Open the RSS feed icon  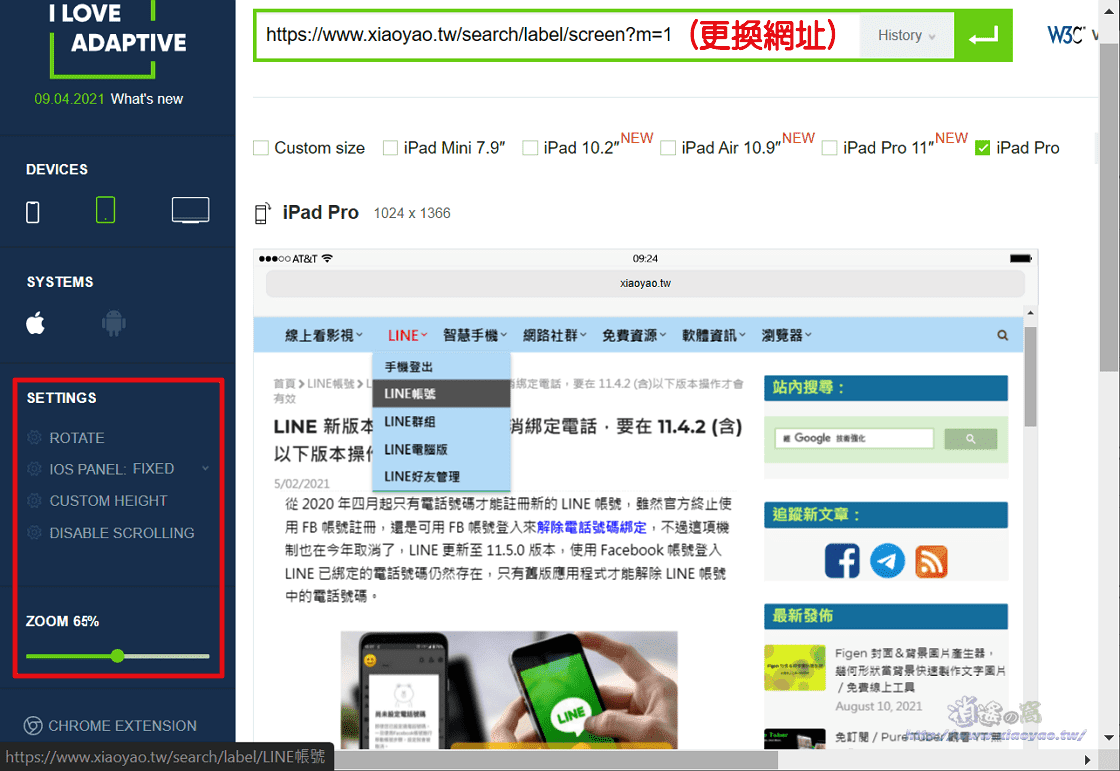tap(931, 561)
